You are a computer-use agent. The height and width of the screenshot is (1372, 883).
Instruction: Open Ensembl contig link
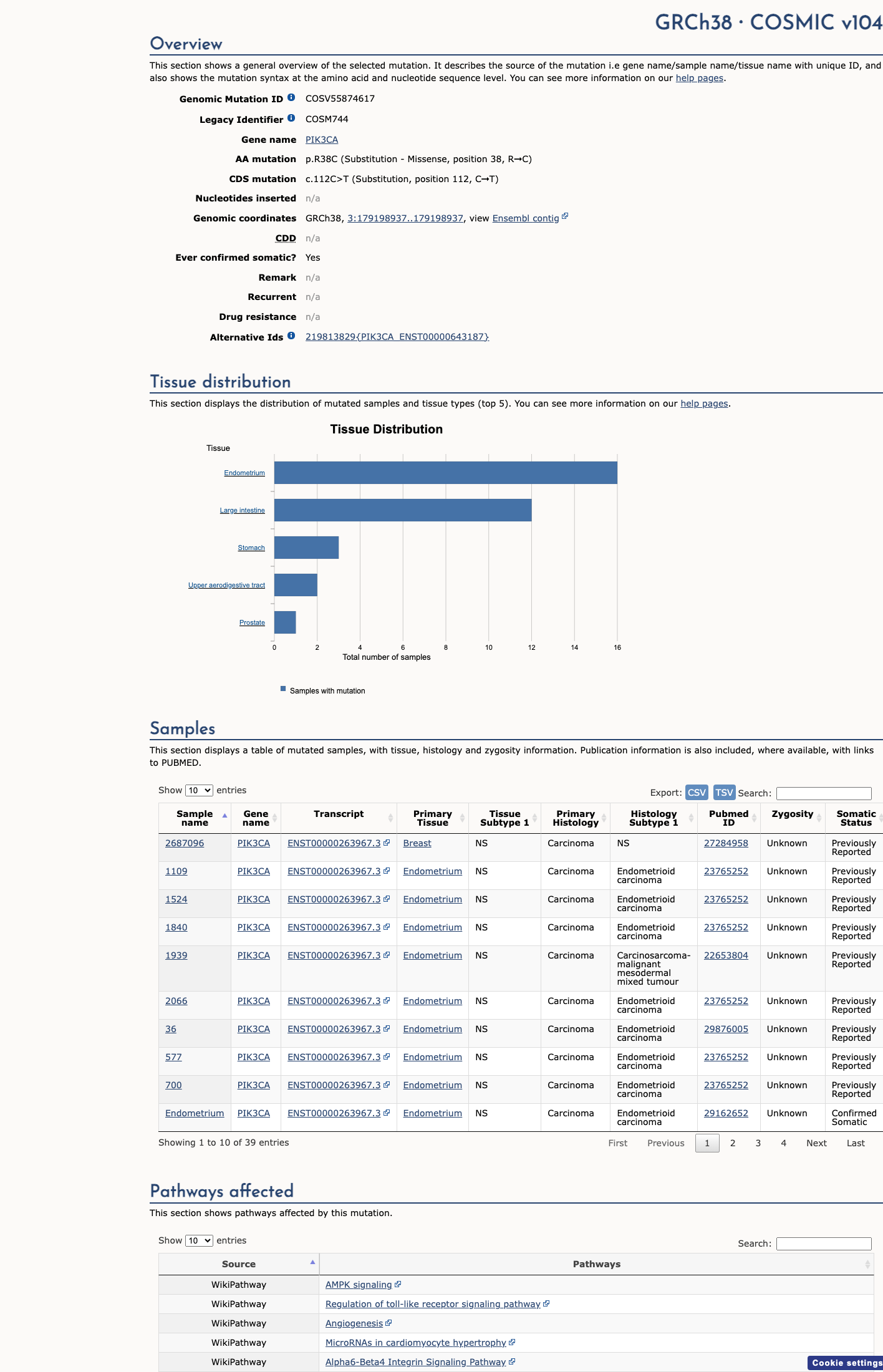(526, 218)
